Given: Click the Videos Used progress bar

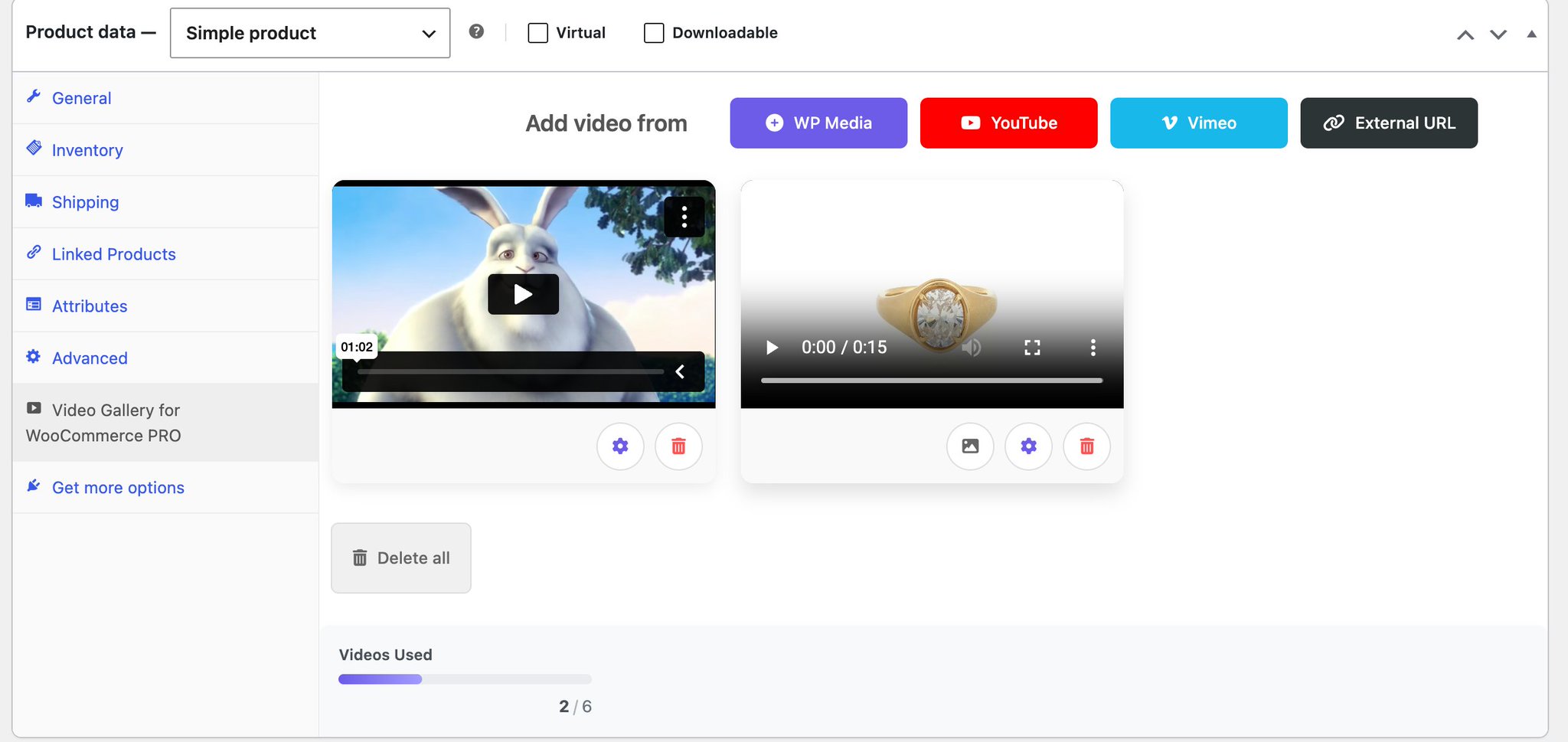Looking at the screenshot, I should click(465, 679).
